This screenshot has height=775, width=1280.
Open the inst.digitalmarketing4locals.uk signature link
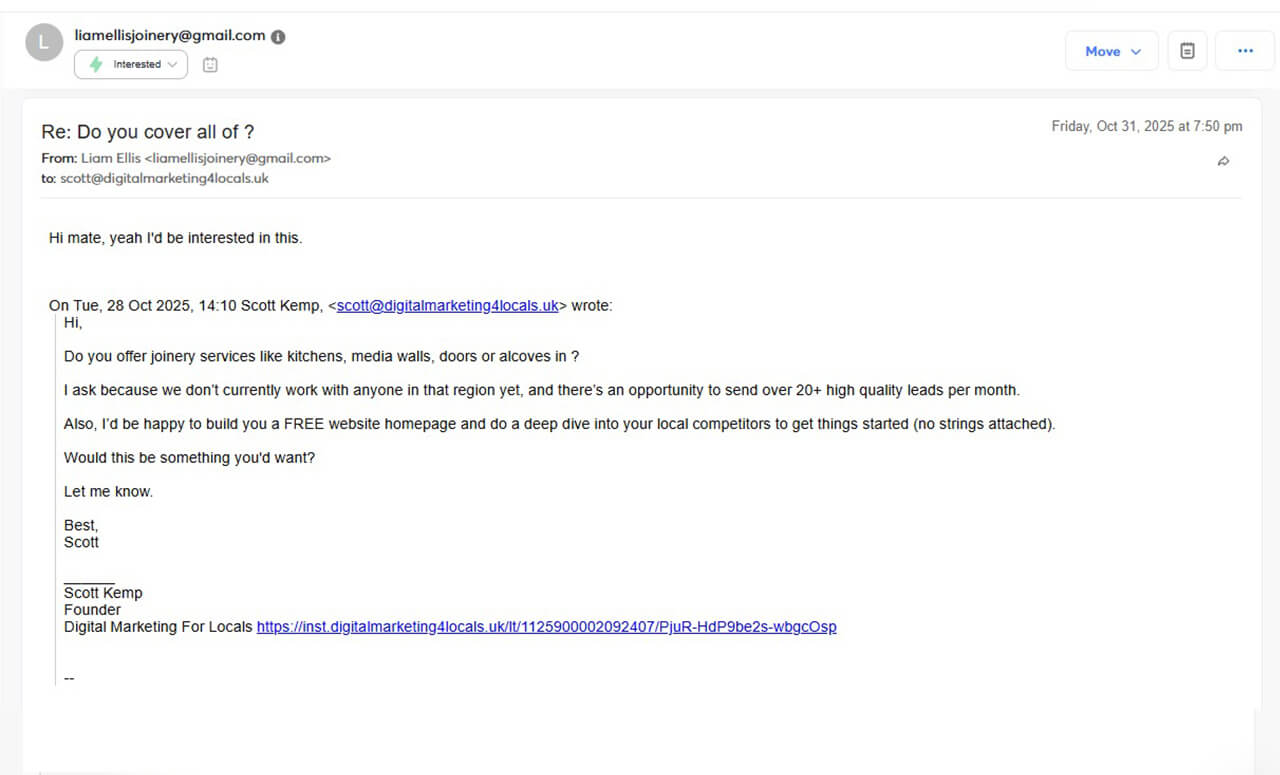[x=546, y=627]
